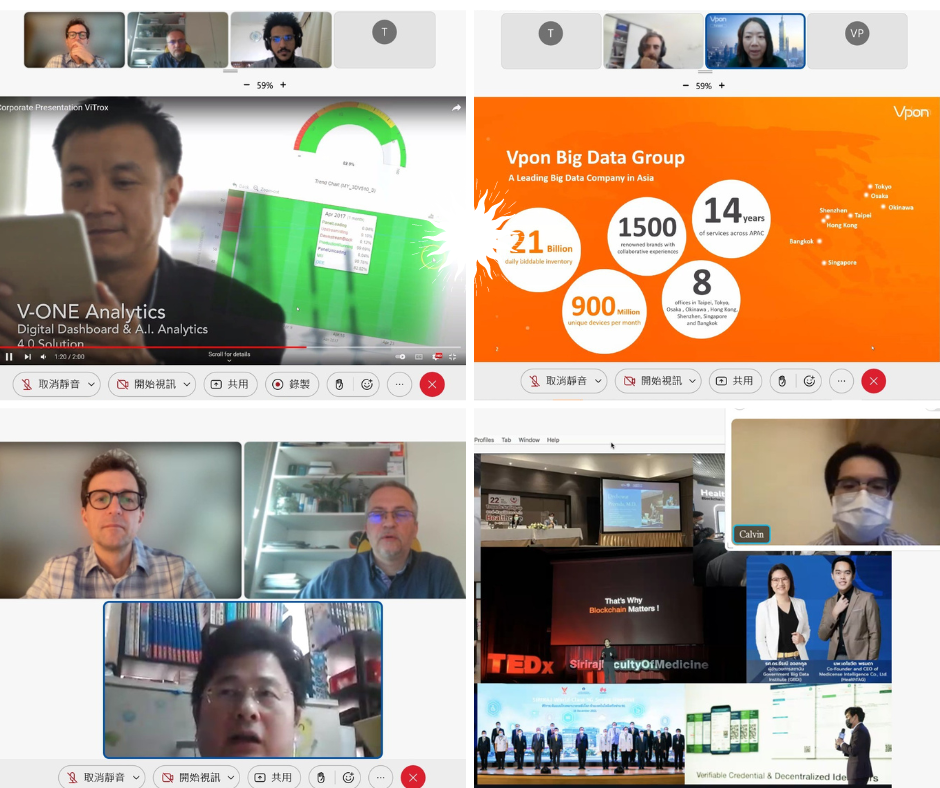Select the Verifiable Credential presentation photo

pyautogui.click(x=788, y=734)
